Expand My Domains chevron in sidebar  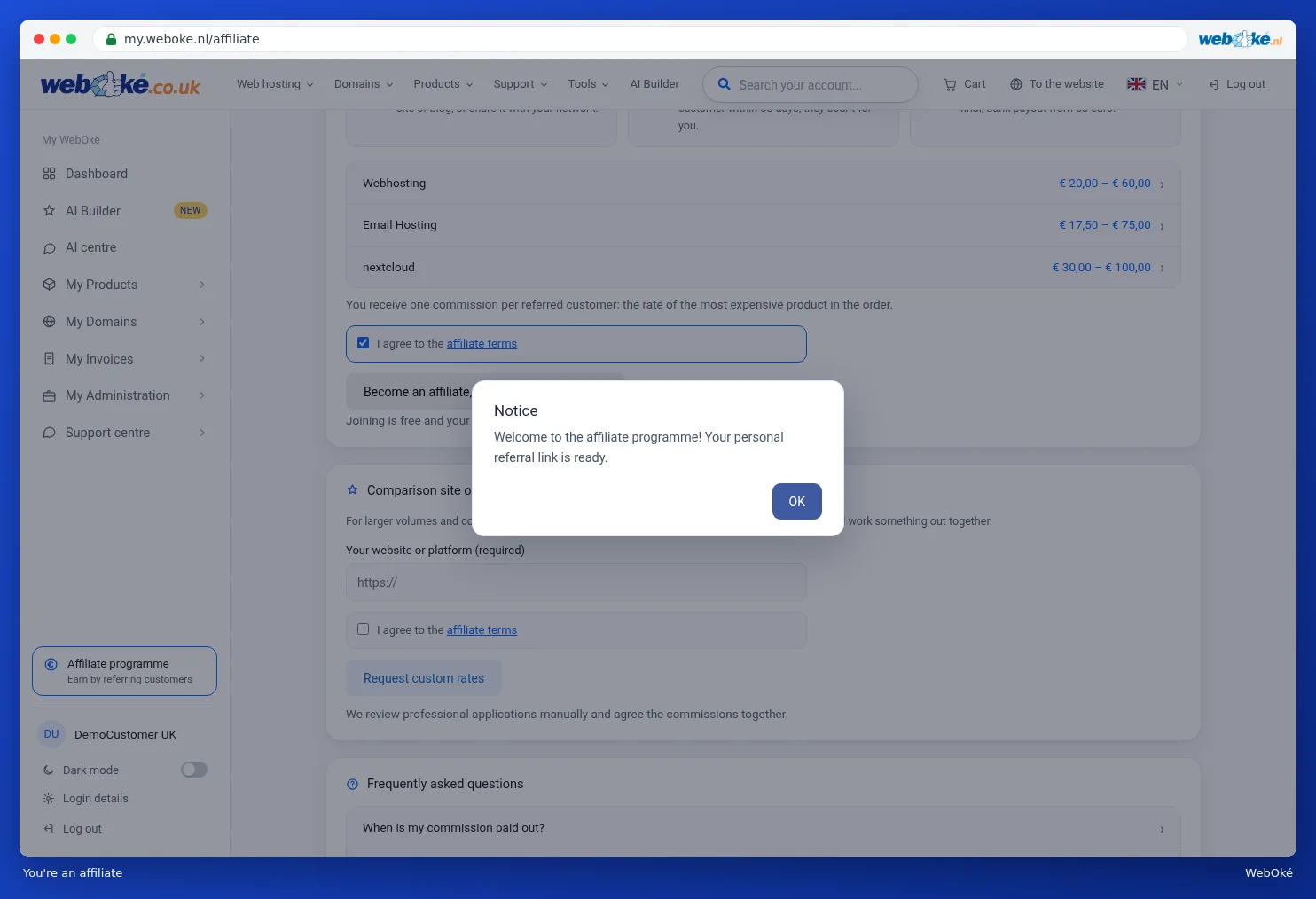coord(202,322)
